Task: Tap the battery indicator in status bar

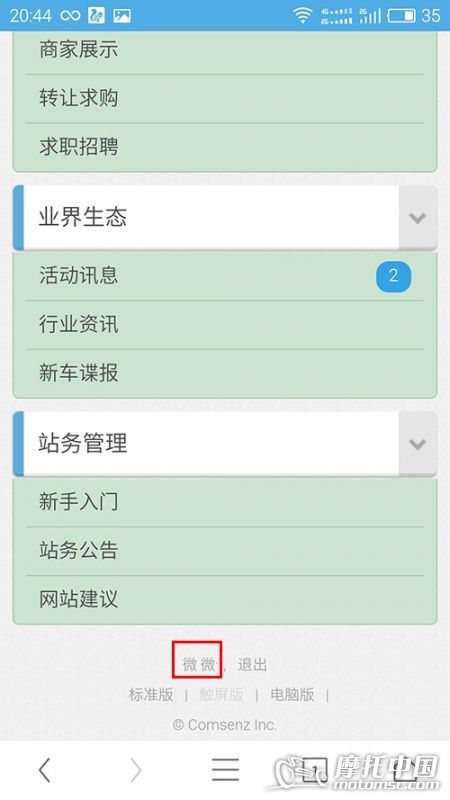Action: [402, 15]
